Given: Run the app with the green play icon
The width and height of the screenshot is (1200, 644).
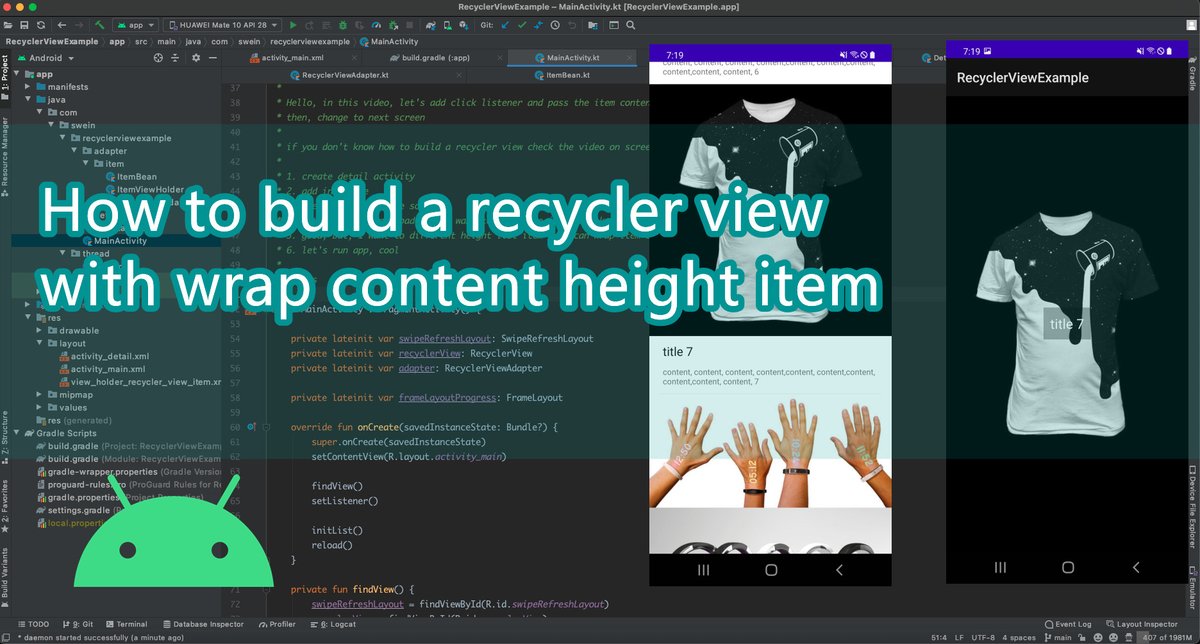Looking at the screenshot, I should pyautogui.click(x=293, y=24).
